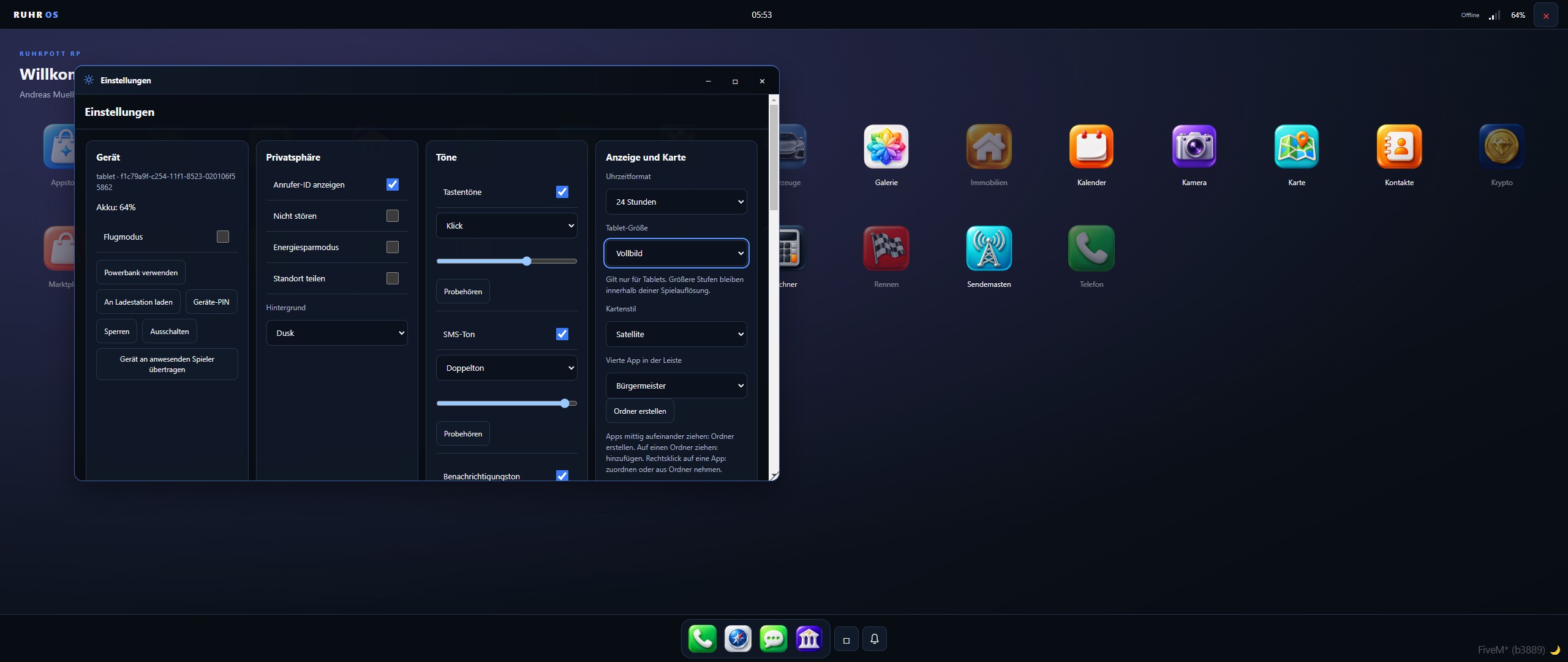Click the square overview button in the dock

point(846,639)
